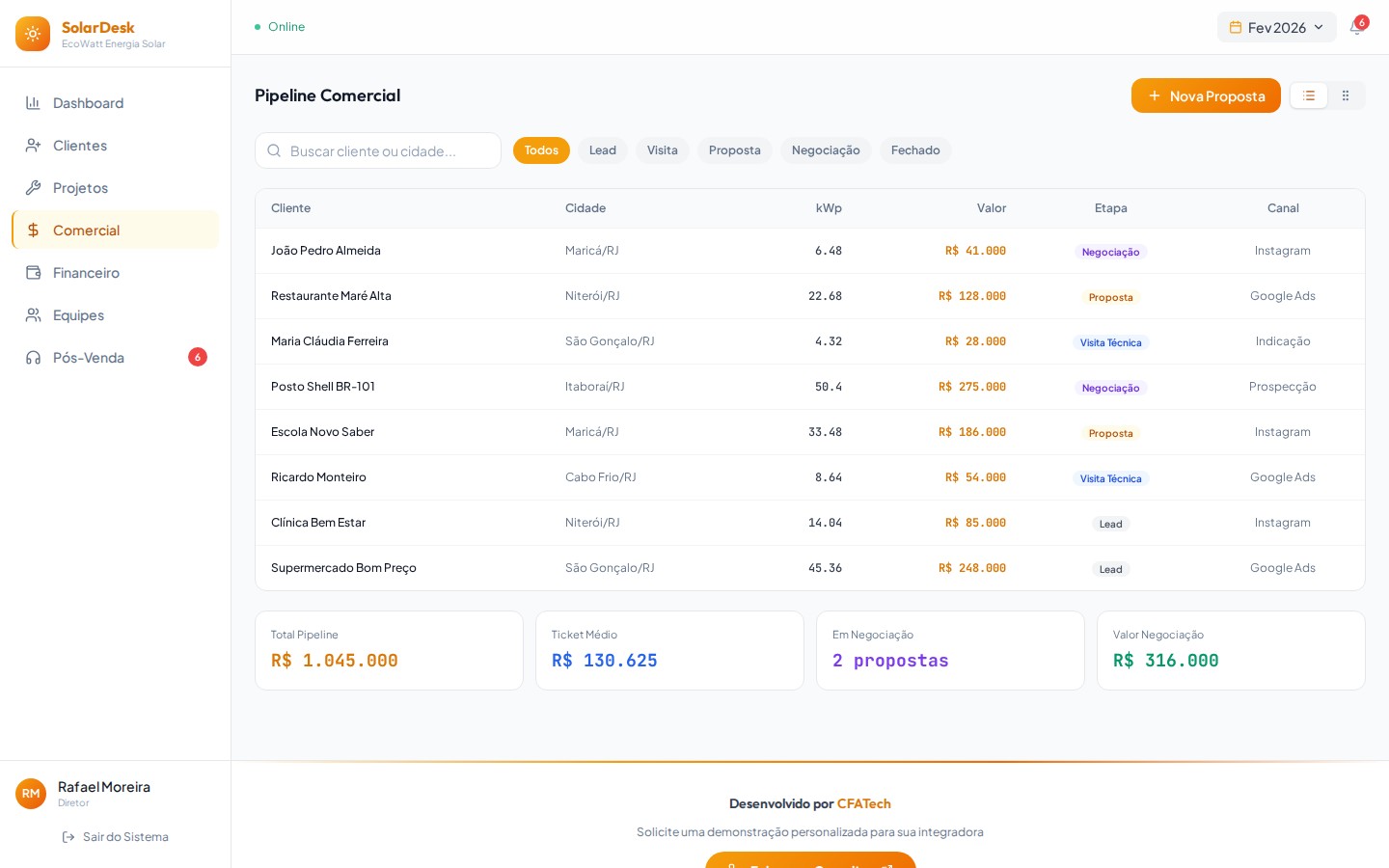This screenshot has height=868, width=1389.
Task: Click the client search field
Action: (378, 150)
